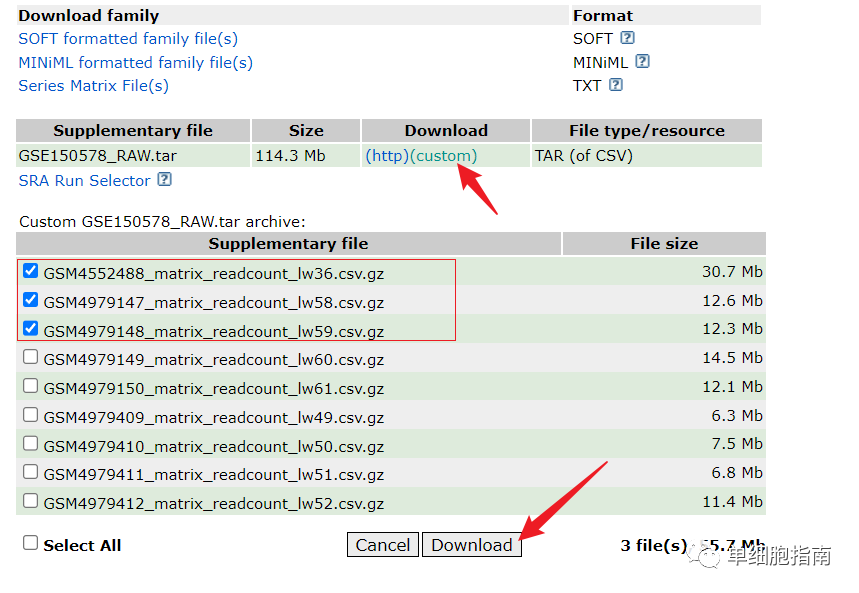Open the TXT format help icon
This screenshot has width=859, height=593.
click(616, 85)
